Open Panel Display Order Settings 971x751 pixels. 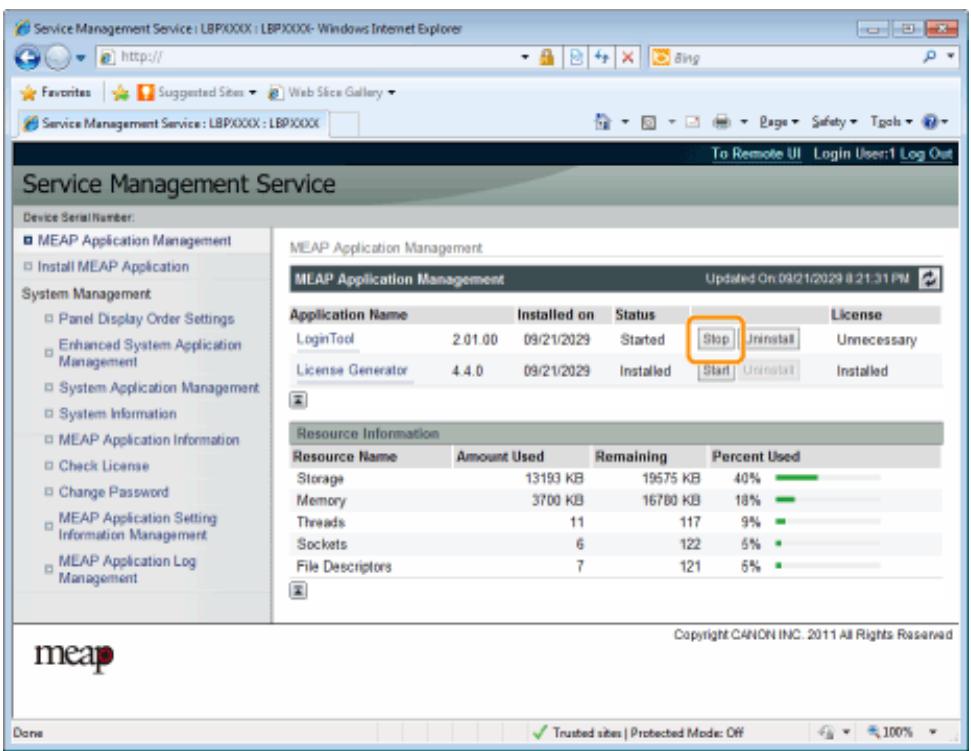146,319
